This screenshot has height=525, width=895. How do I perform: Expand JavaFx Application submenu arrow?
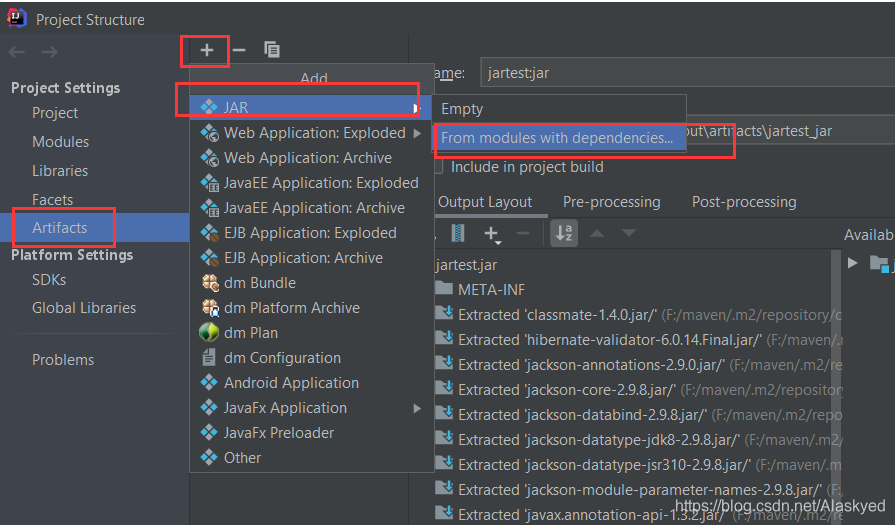[x=417, y=408]
